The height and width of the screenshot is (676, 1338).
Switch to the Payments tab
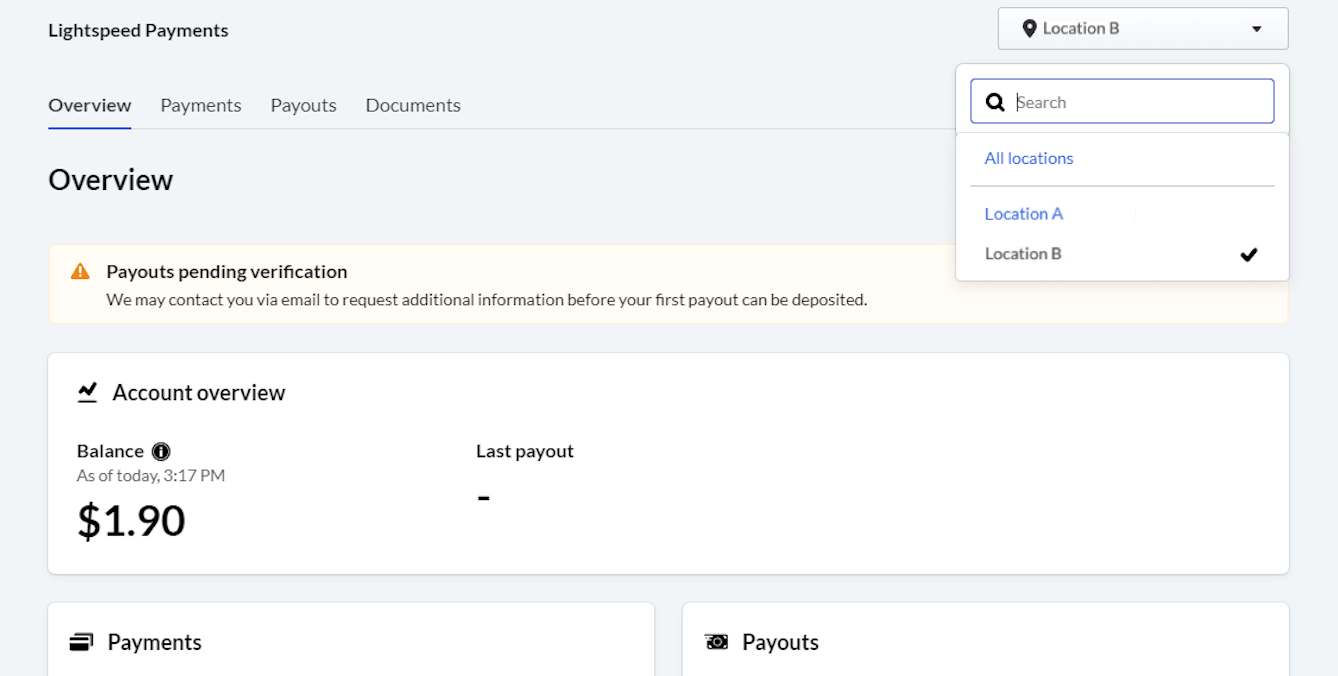(201, 105)
